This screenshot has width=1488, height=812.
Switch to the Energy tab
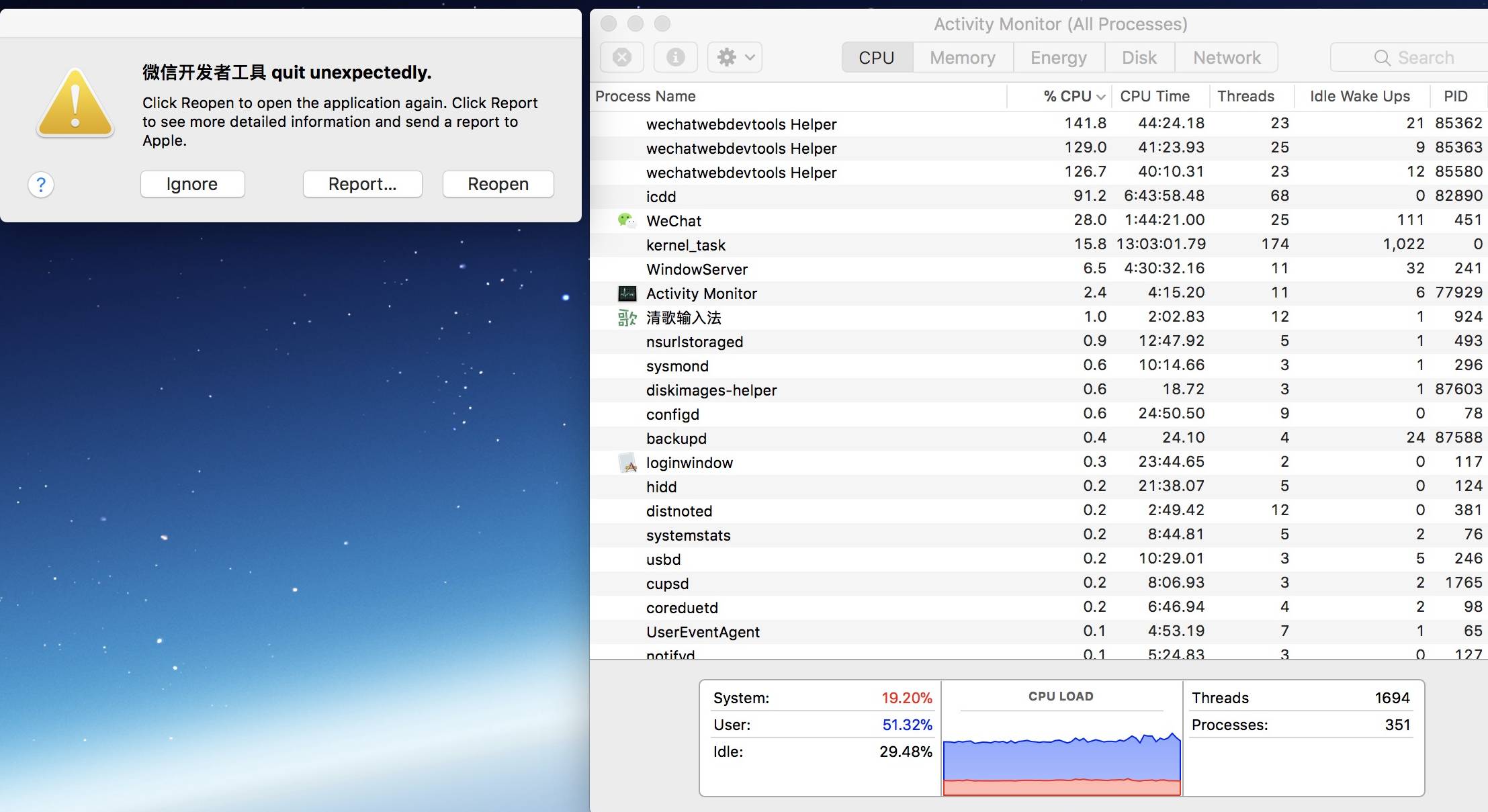[1058, 58]
